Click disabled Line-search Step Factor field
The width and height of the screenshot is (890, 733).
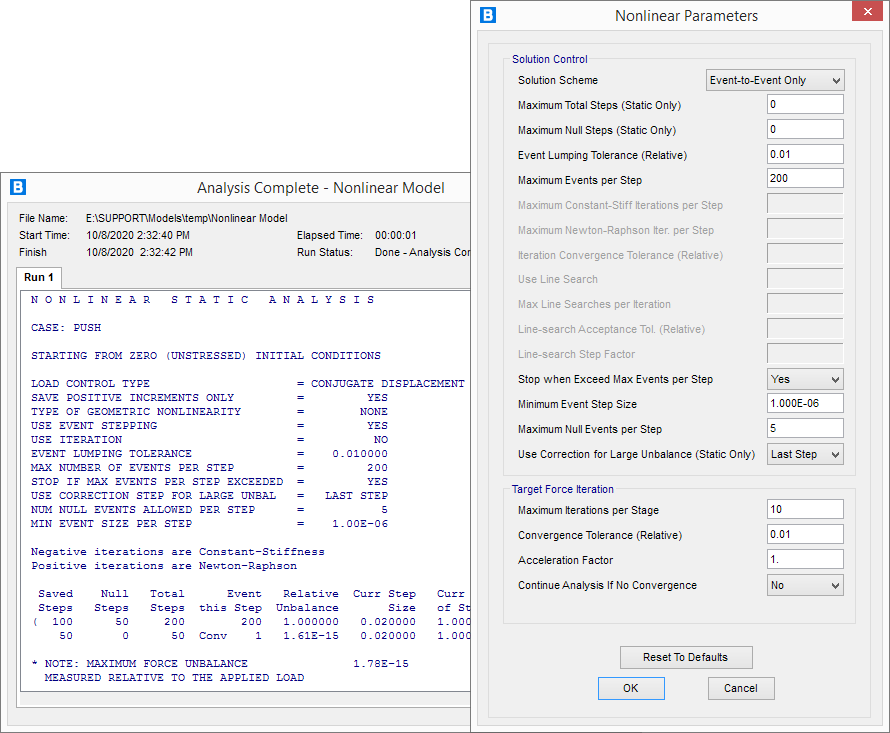(x=805, y=354)
